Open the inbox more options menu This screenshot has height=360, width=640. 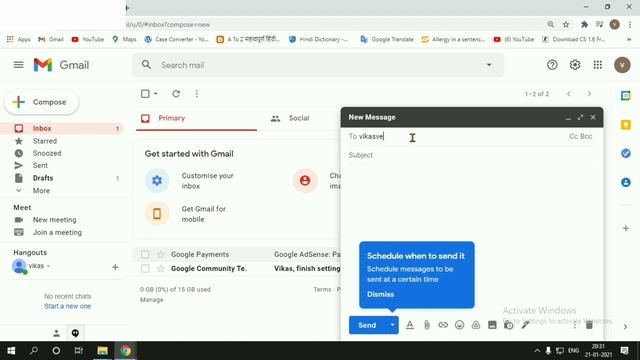pos(197,94)
